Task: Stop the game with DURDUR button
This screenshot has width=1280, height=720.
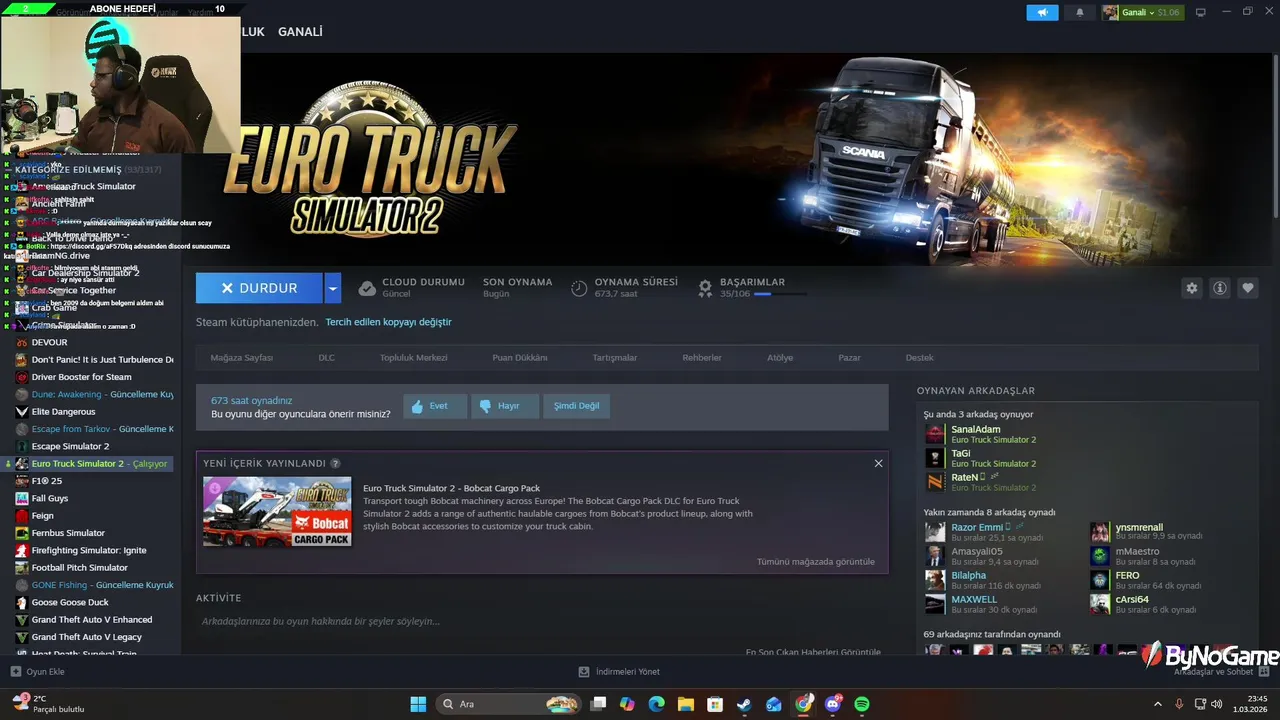Action: tap(259, 288)
